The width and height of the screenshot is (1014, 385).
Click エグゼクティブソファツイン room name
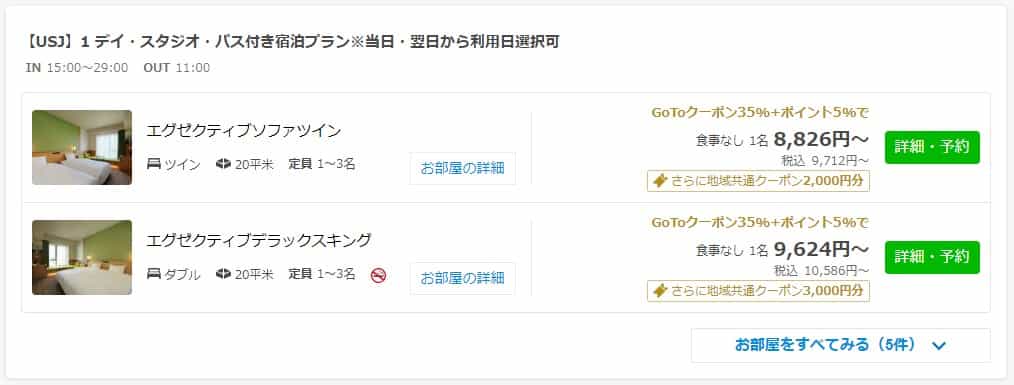tap(244, 131)
